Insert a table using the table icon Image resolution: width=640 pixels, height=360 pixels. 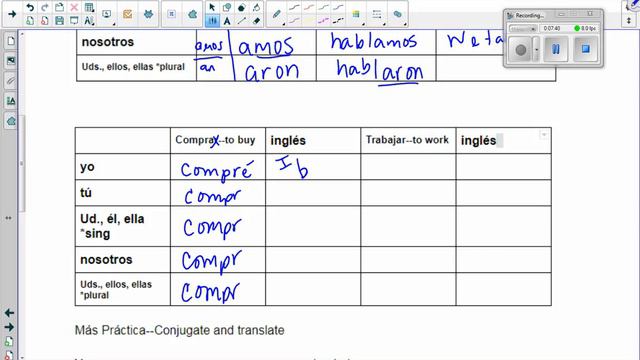[x=89, y=7]
